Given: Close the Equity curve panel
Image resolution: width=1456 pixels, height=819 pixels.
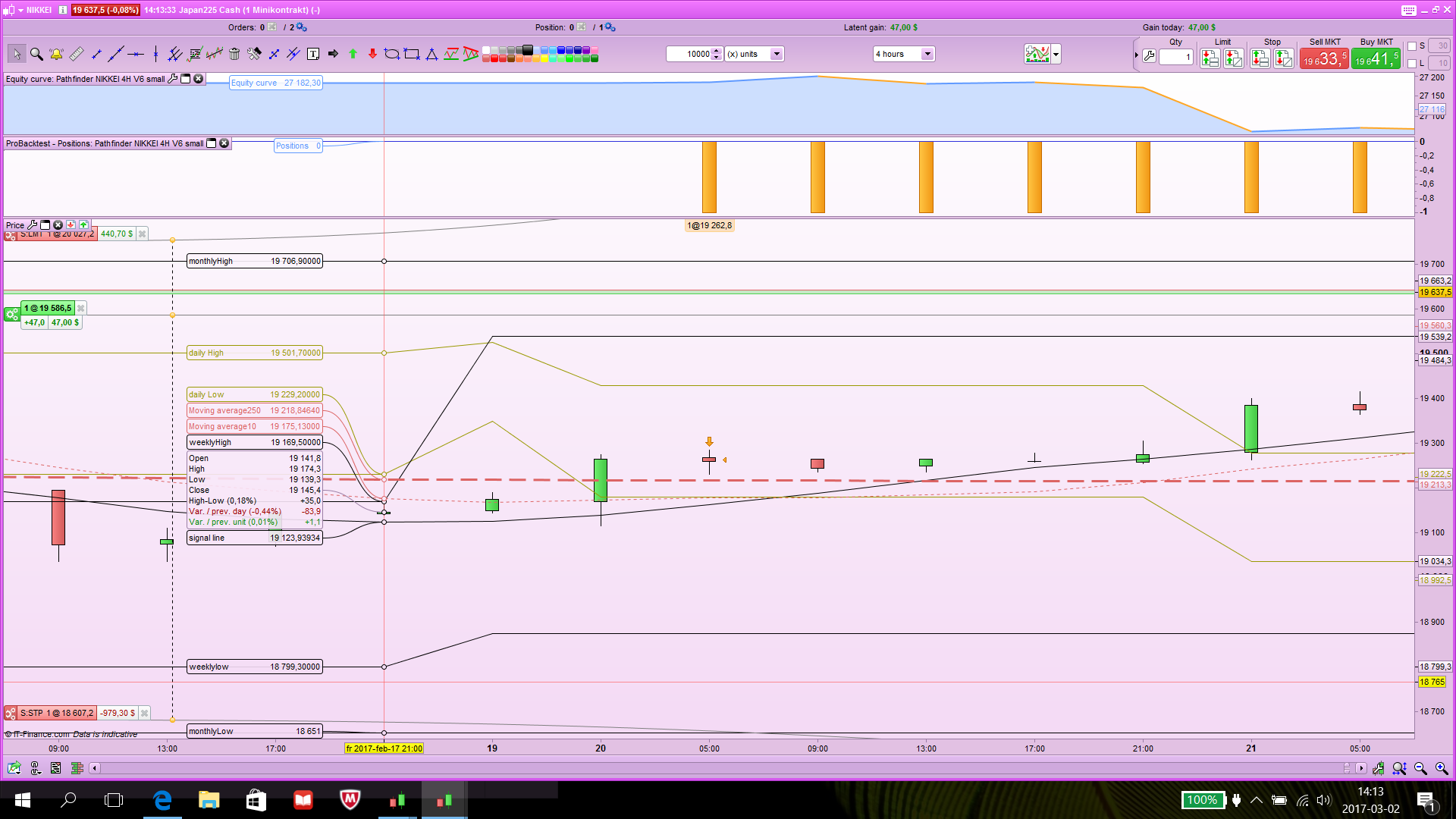Looking at the screenshot, I should click(x=199, y=79).
